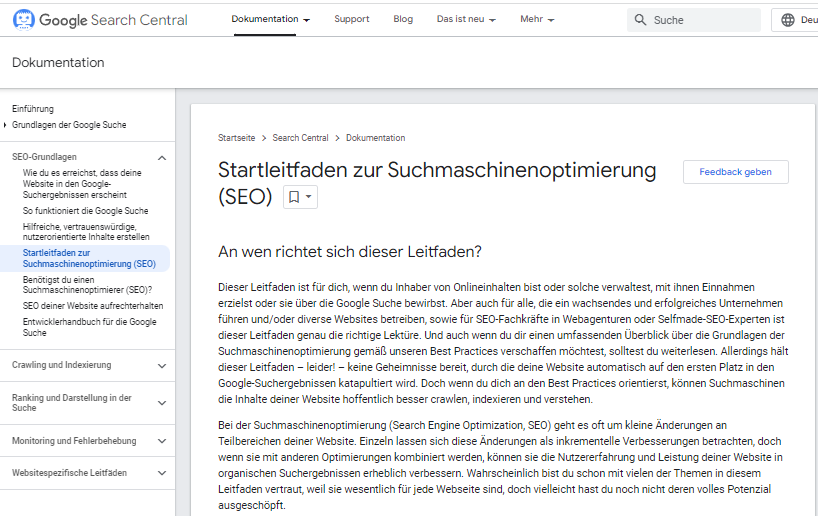Open the Blog tab
Screen dimensions: 818x516
[403, 19]
